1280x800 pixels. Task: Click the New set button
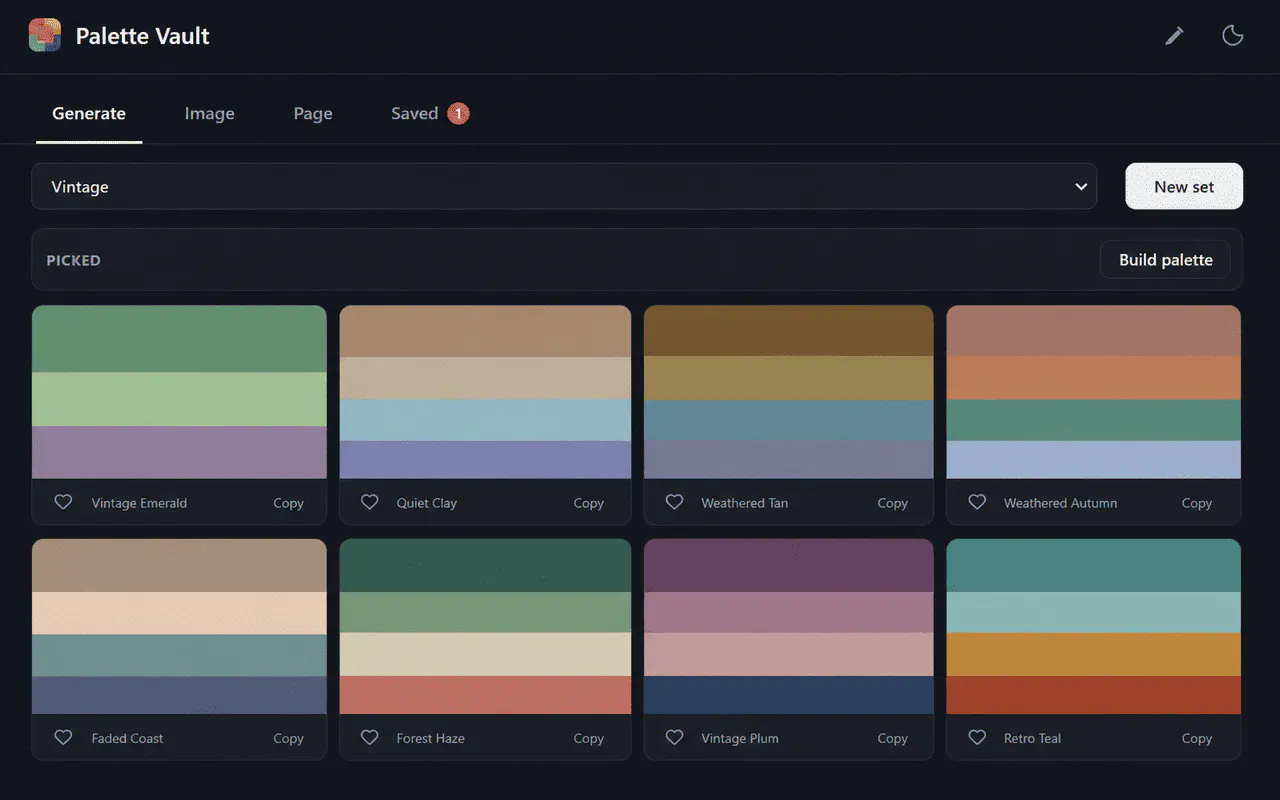point(1184,187)
